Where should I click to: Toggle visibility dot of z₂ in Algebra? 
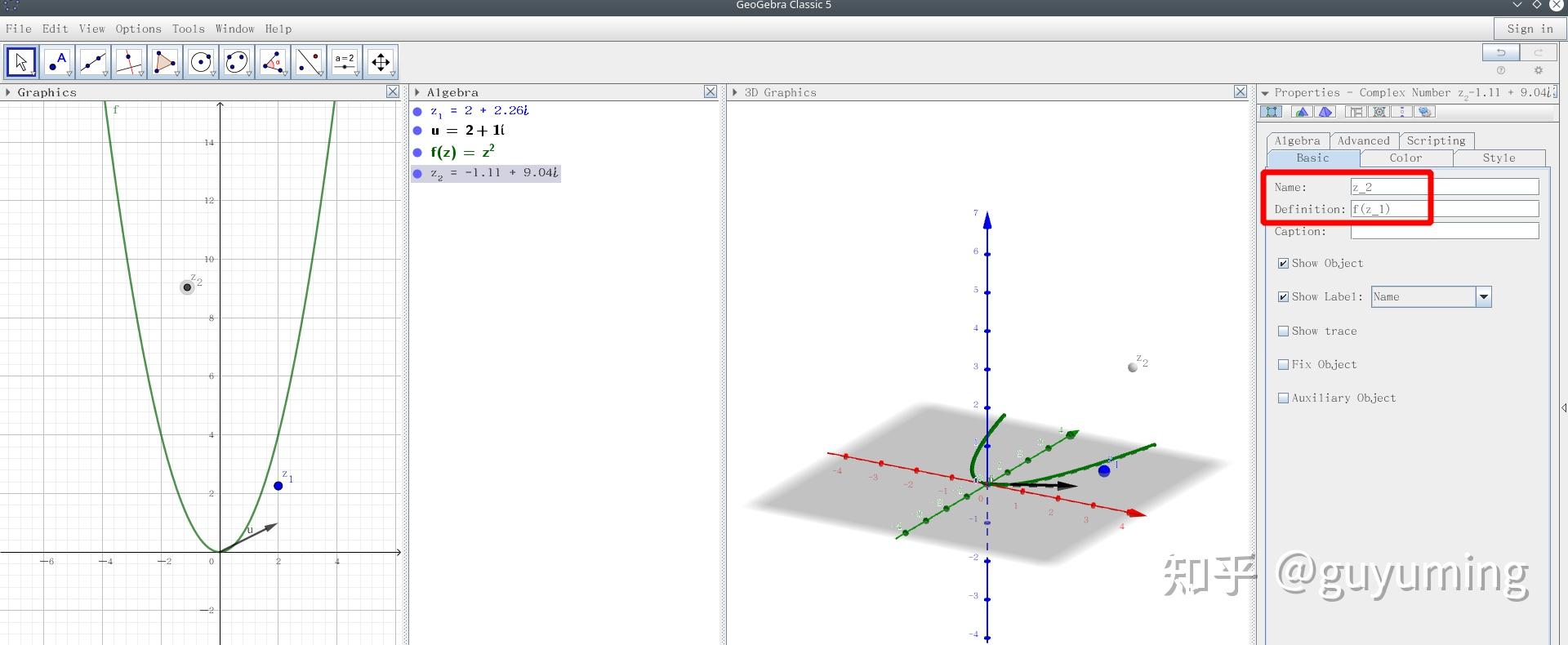click(417, 173)
